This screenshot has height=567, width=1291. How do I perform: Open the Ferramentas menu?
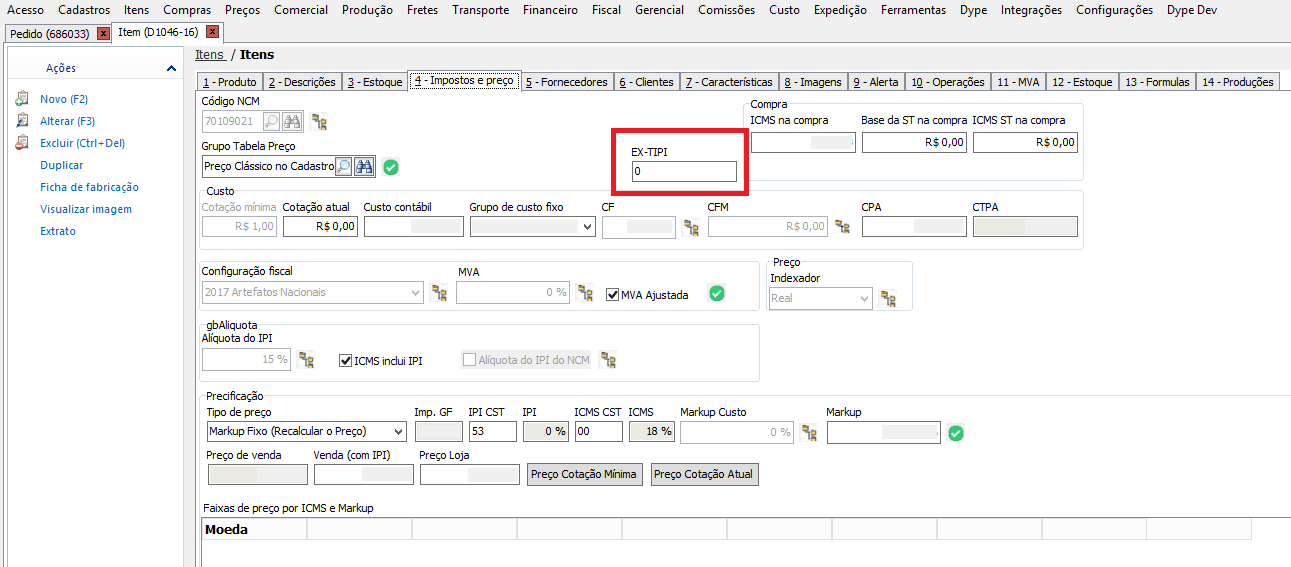913,10
